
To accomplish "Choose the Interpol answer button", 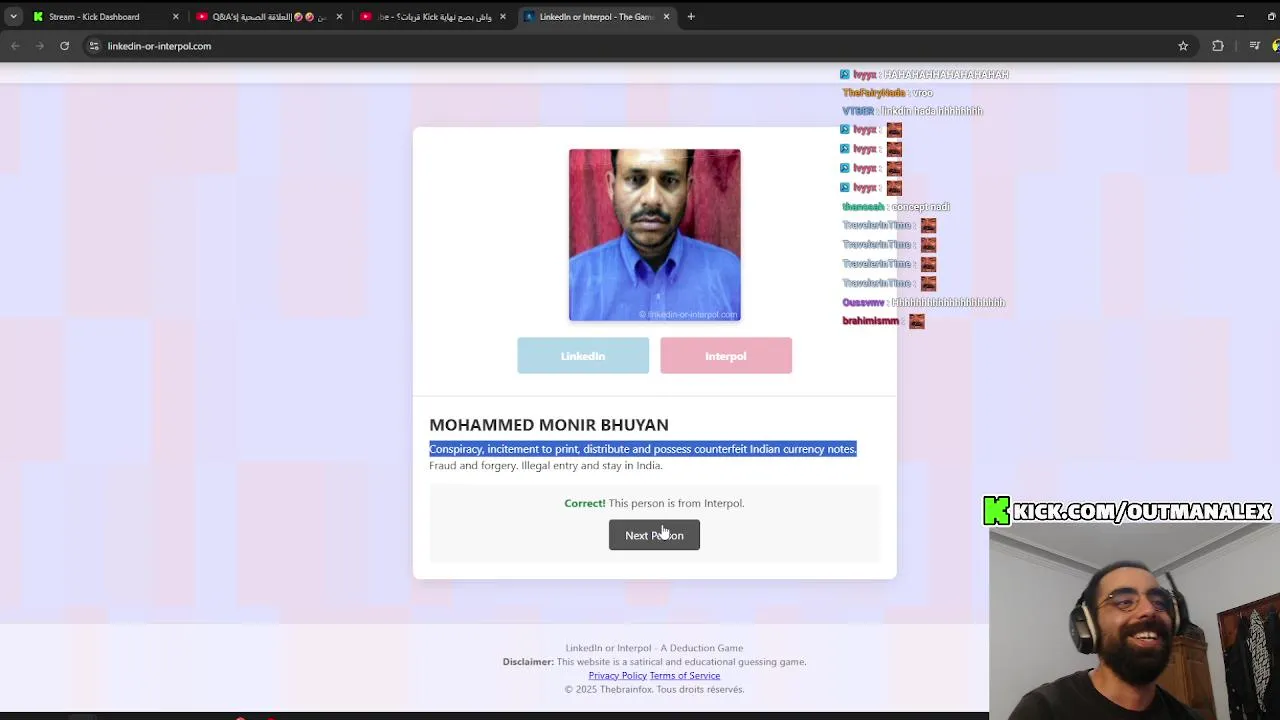I will coord(726,356).
